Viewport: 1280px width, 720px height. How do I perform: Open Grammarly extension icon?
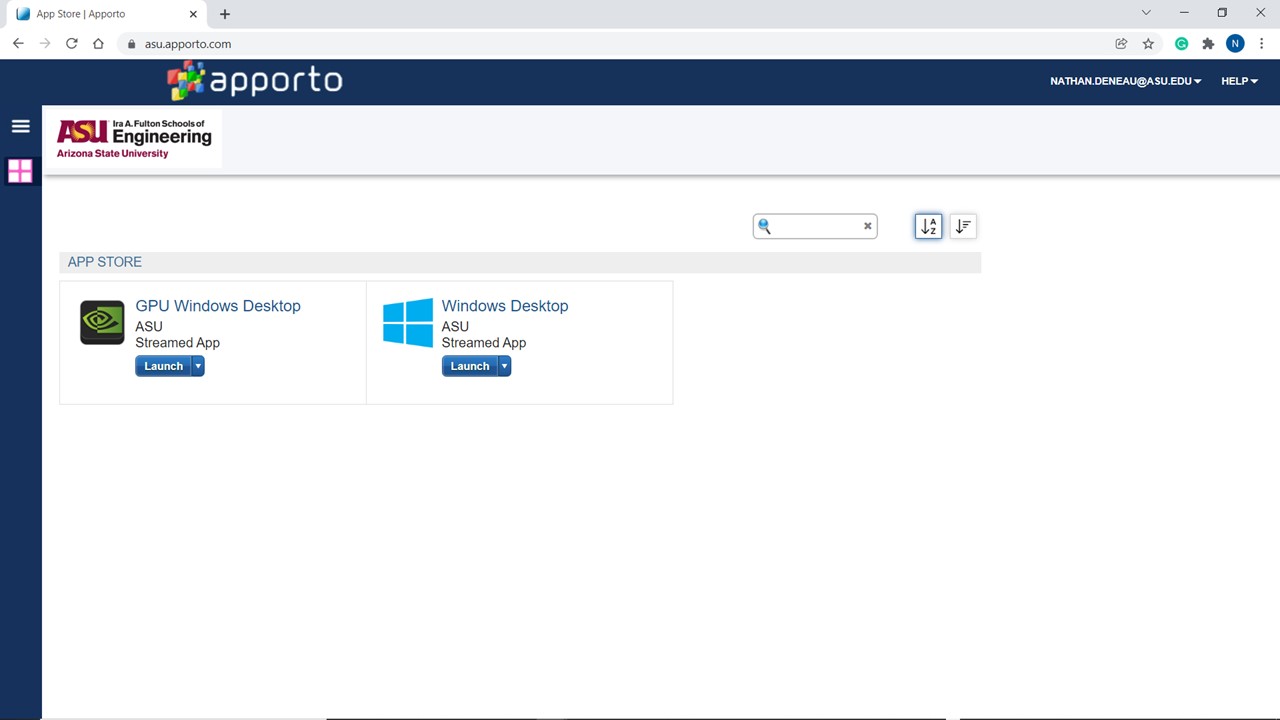click(1181, 44)
